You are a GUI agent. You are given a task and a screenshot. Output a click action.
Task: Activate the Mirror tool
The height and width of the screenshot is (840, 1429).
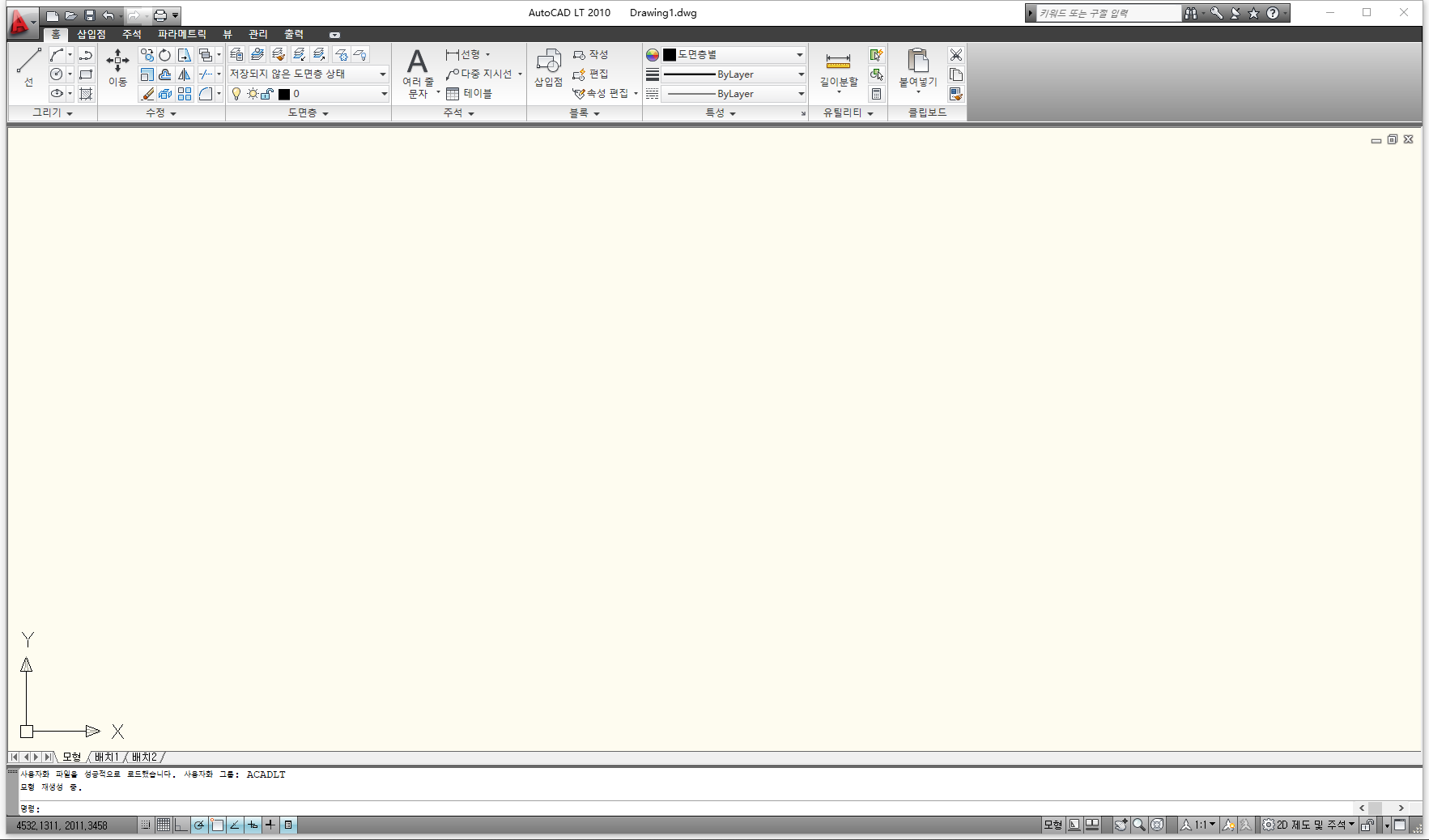[185, 74]
